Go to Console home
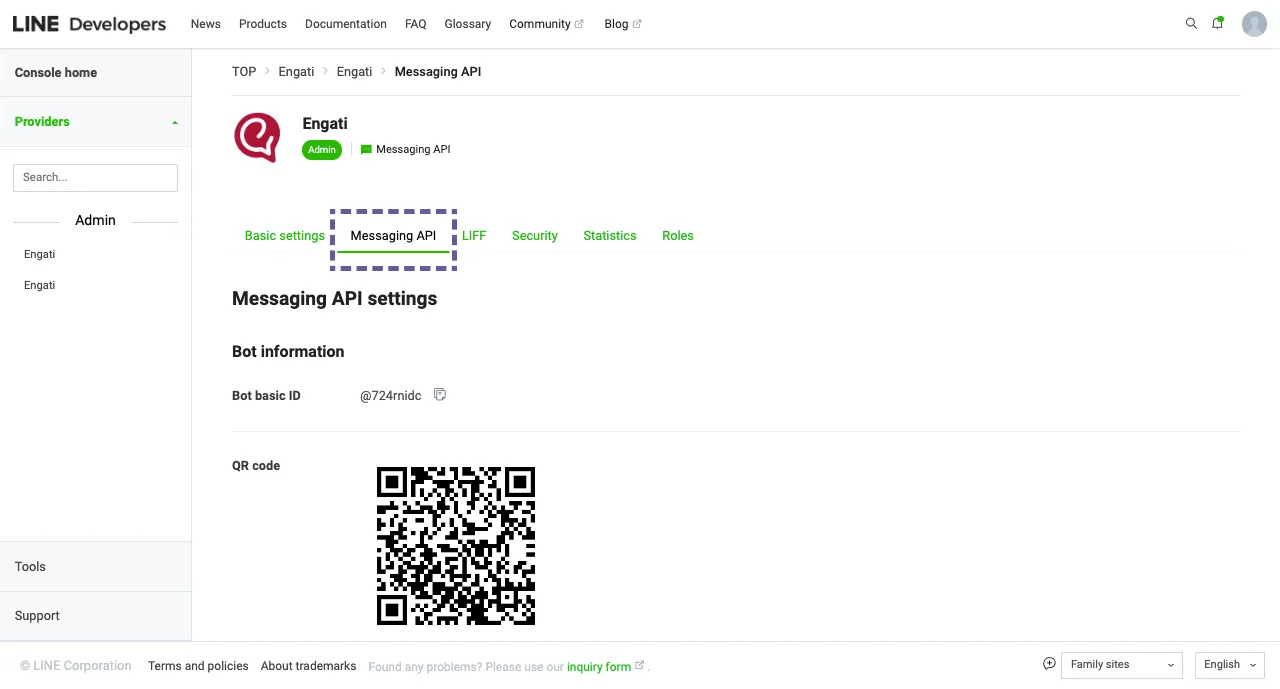The width and height of the screenshot is (1280, 689). coord(56,73)
